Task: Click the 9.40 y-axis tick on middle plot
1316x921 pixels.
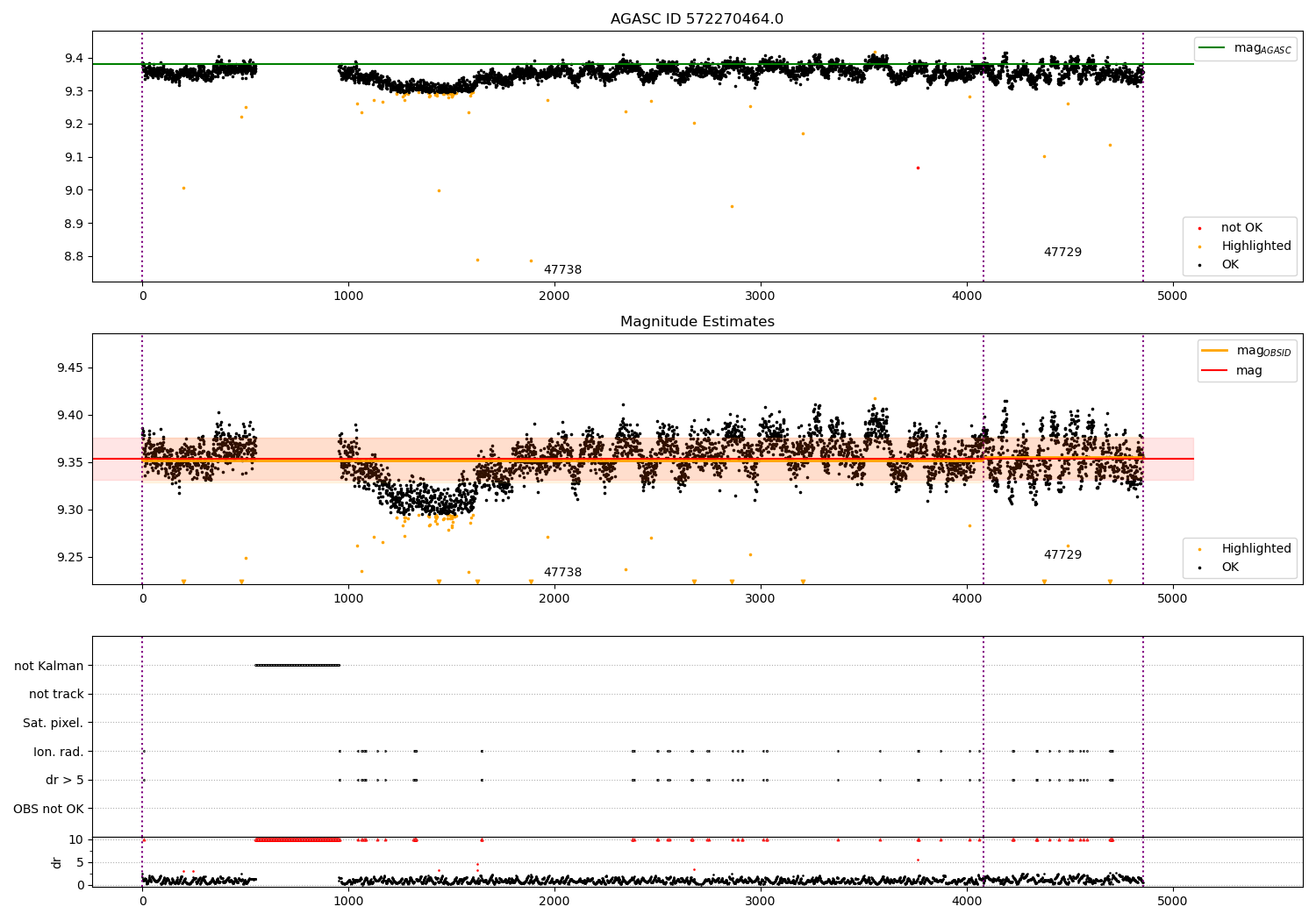Action: [x=69, y=415]
